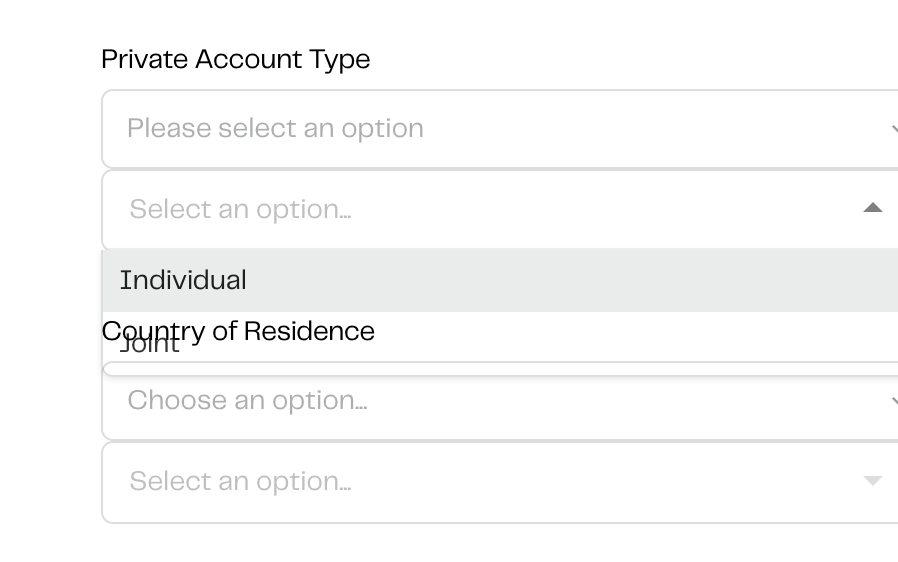The height and width of the screenshot is (562, 898).
Task: Pick the highlighted "Individual" list row
Action: pos(500,280)
